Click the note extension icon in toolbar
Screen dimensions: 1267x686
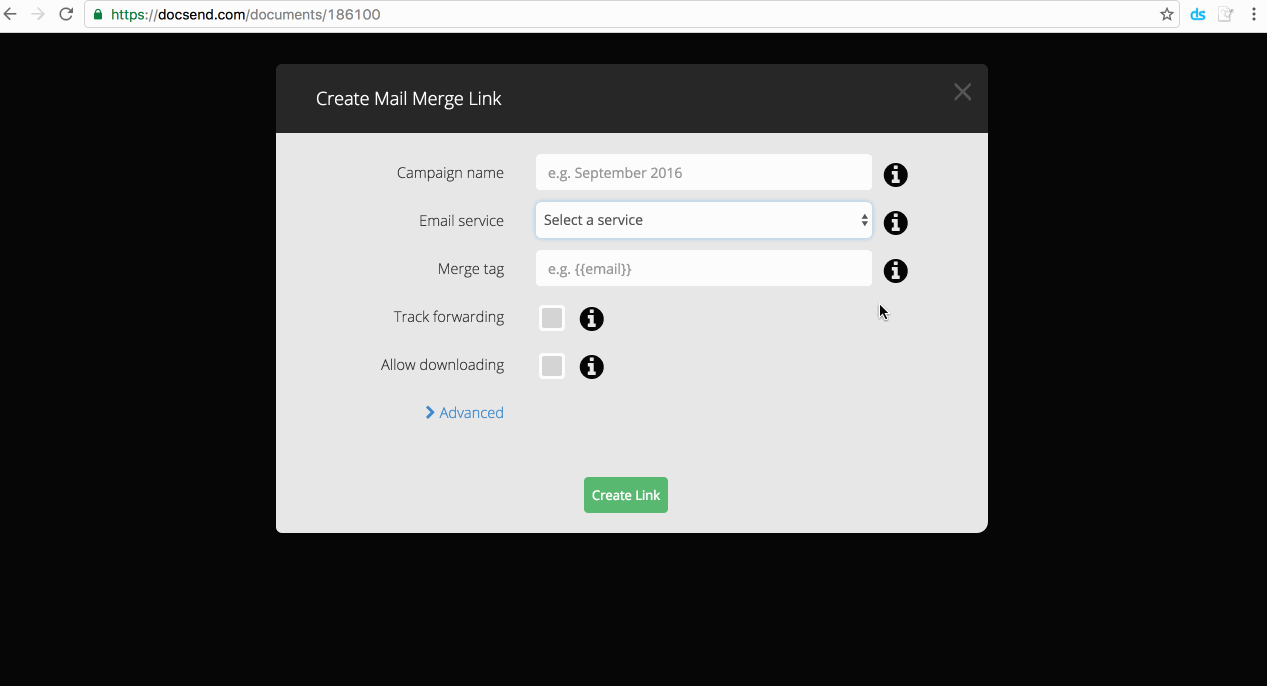(x=1225, y=14)
